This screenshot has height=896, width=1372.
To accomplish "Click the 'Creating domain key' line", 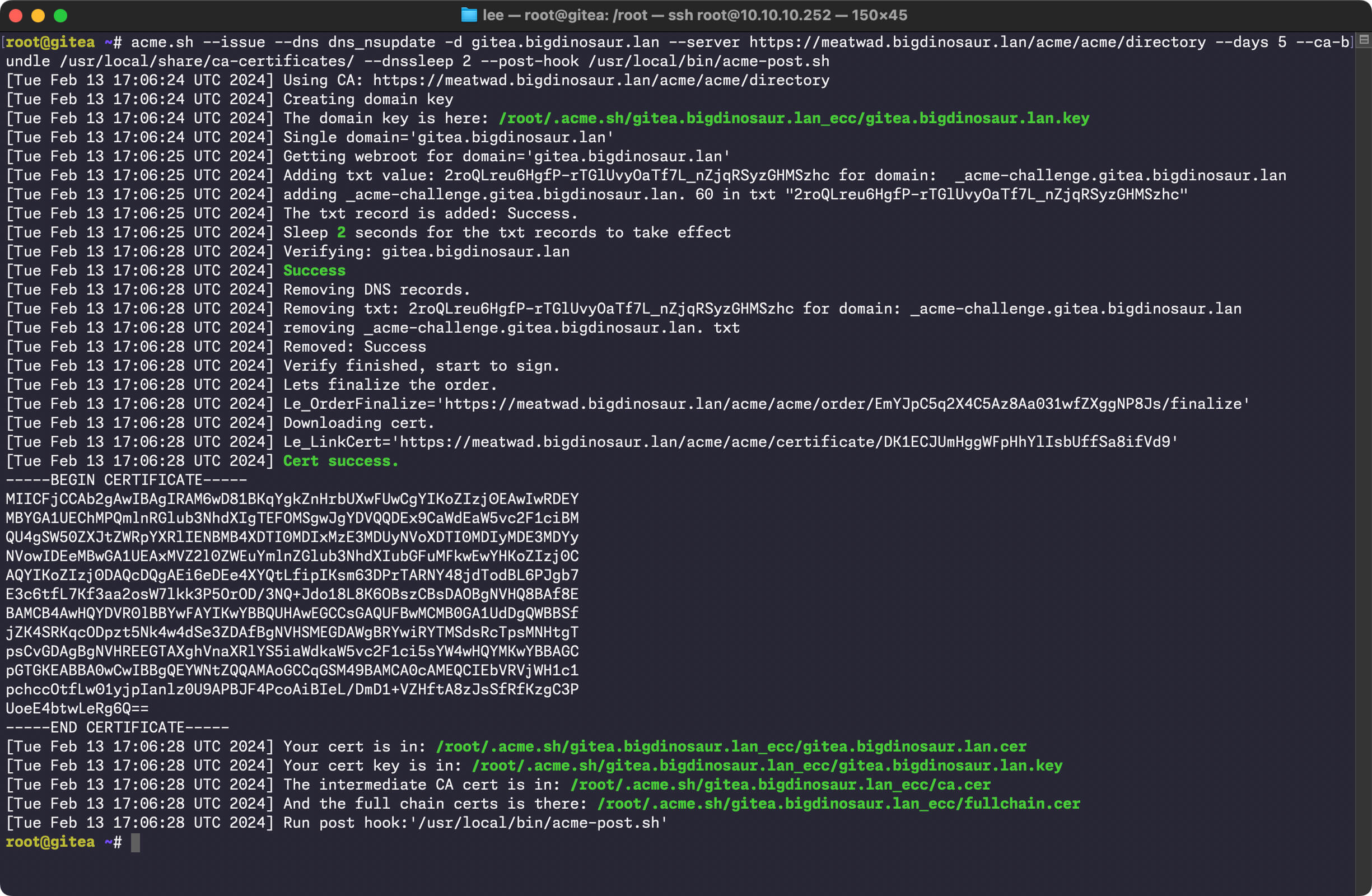I will click(230, 100).
